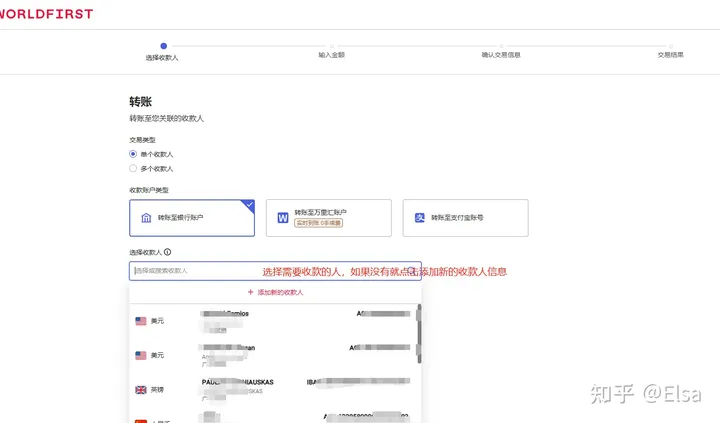Click the bank building icon in 转账至银行账户 card
This screenshot has width=720, height=423.
coord(146,218)
